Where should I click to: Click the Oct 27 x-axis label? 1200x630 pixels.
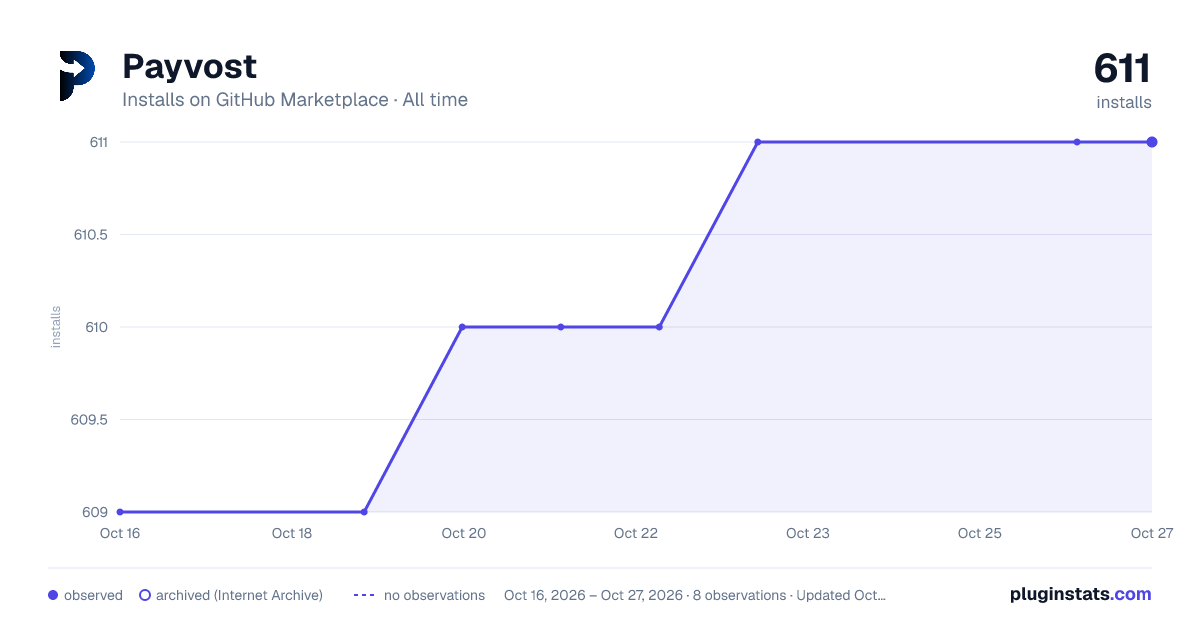coord(1151,533)
